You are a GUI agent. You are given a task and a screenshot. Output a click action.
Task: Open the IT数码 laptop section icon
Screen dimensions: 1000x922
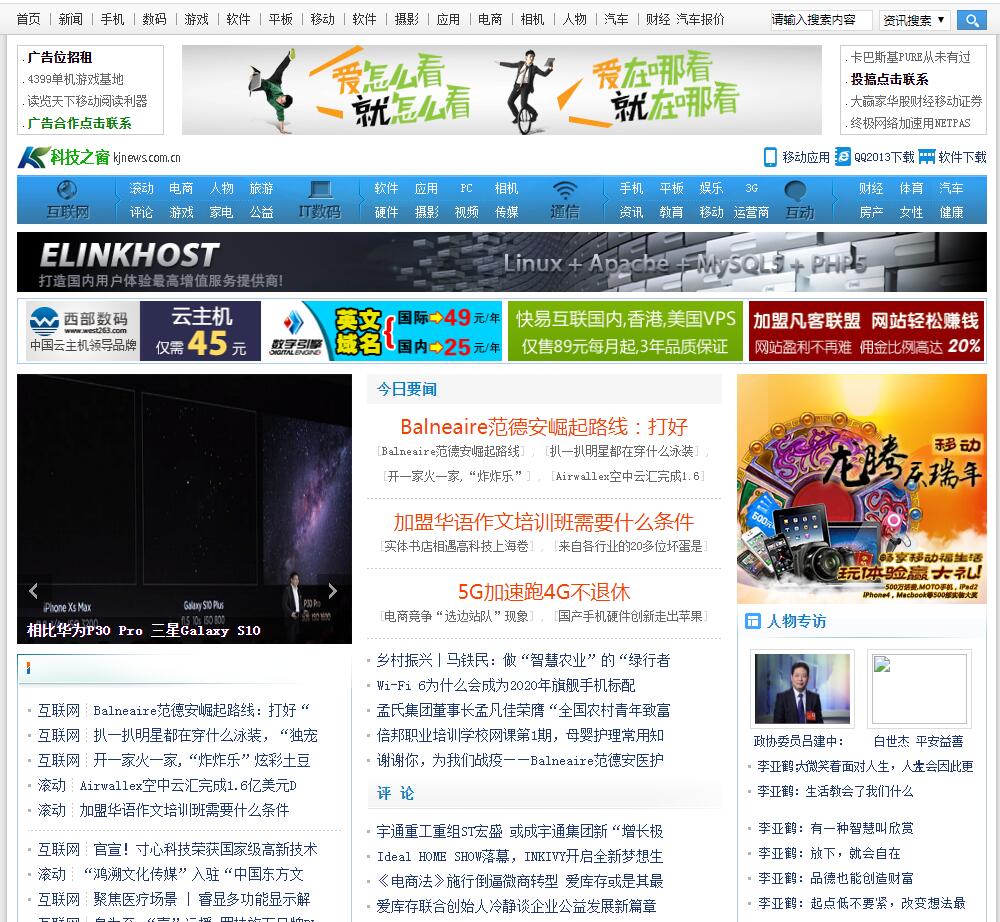[x=320, y=189]
